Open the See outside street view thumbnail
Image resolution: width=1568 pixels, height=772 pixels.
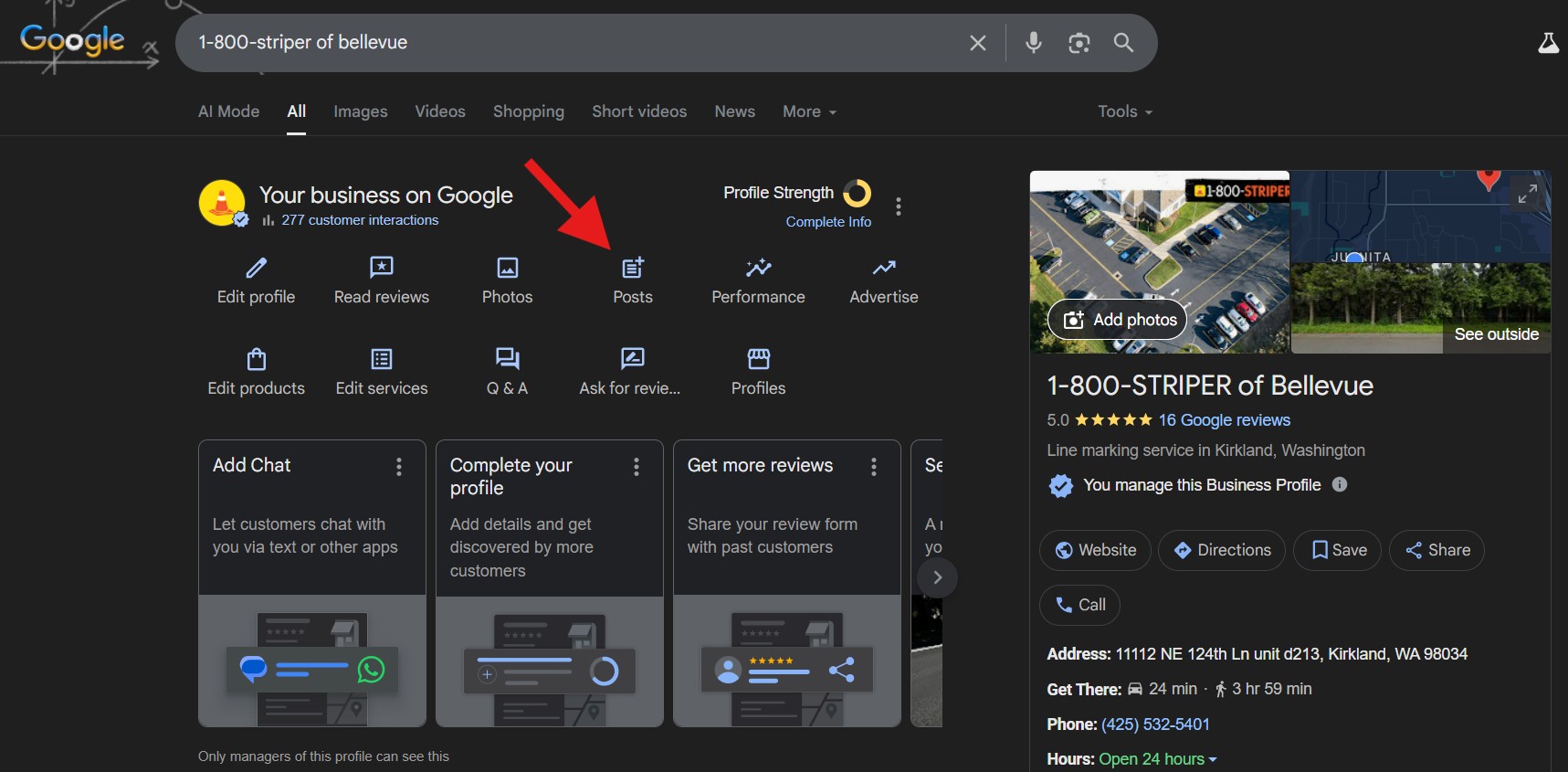[x=1420, y=308]
